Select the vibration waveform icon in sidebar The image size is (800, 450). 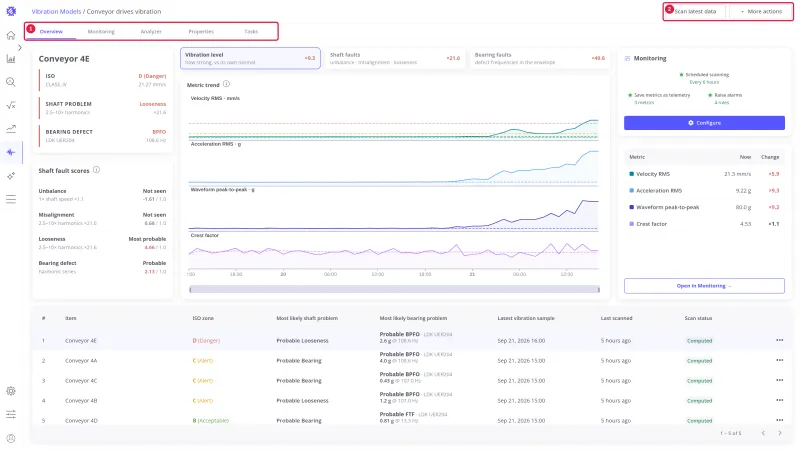tap(11, 152)
